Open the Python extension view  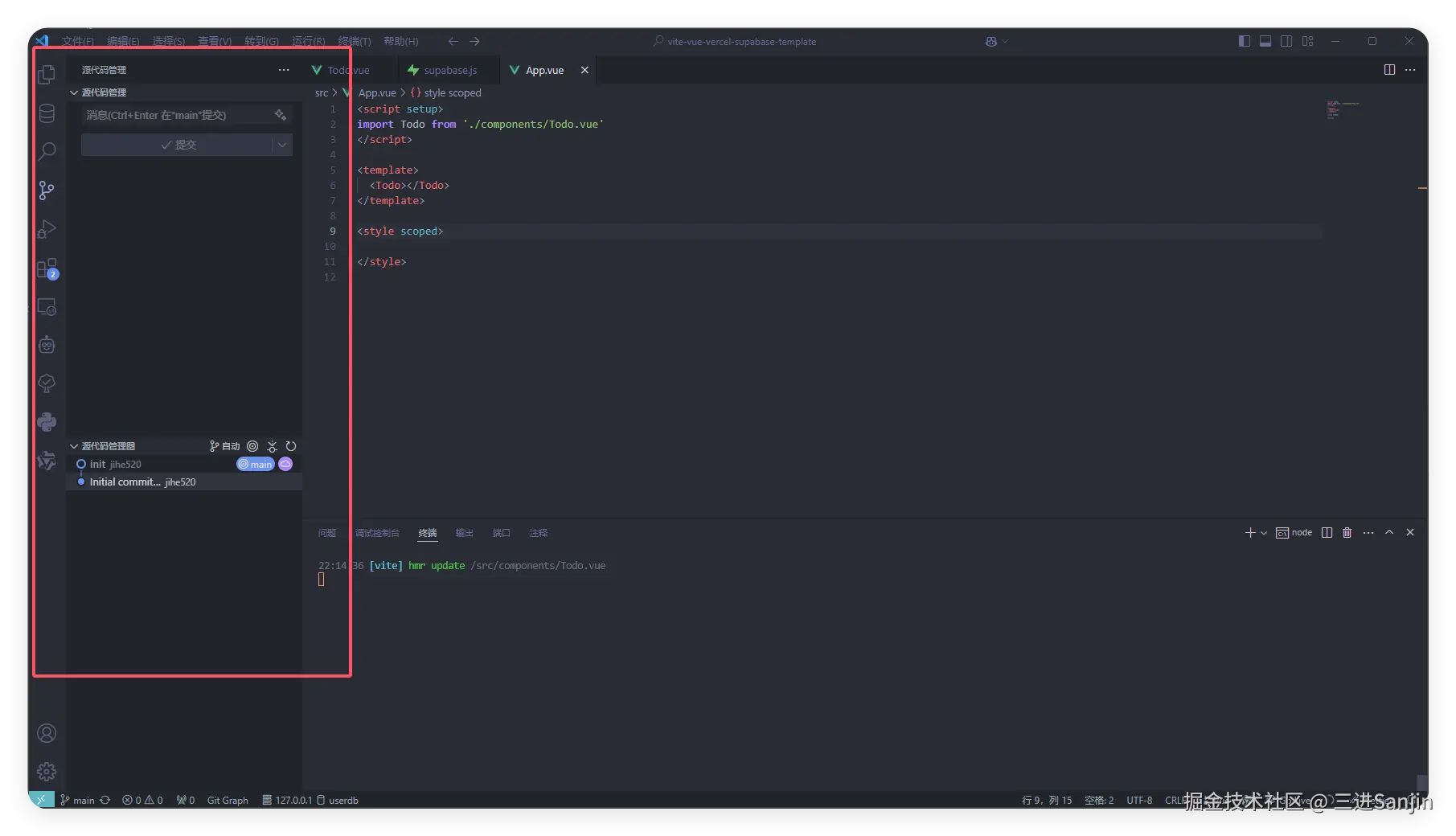[x=47, y=422]
